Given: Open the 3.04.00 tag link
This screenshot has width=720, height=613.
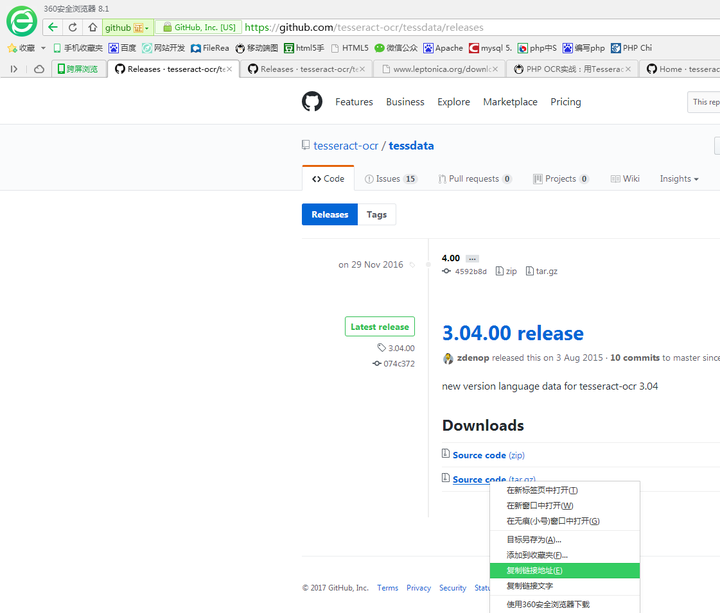Looking at the screenshot, I should pyautogui.click(x=396, y=348).
